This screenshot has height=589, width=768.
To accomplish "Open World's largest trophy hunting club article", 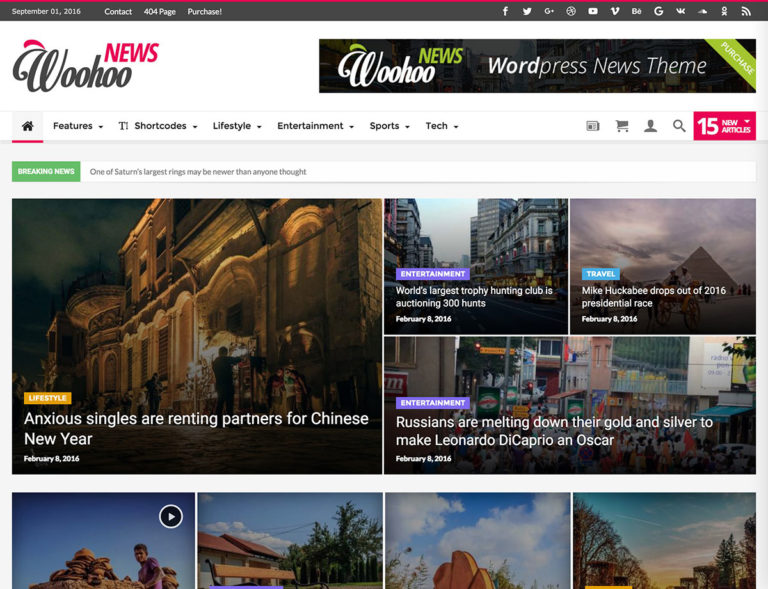I will point(474,297).
